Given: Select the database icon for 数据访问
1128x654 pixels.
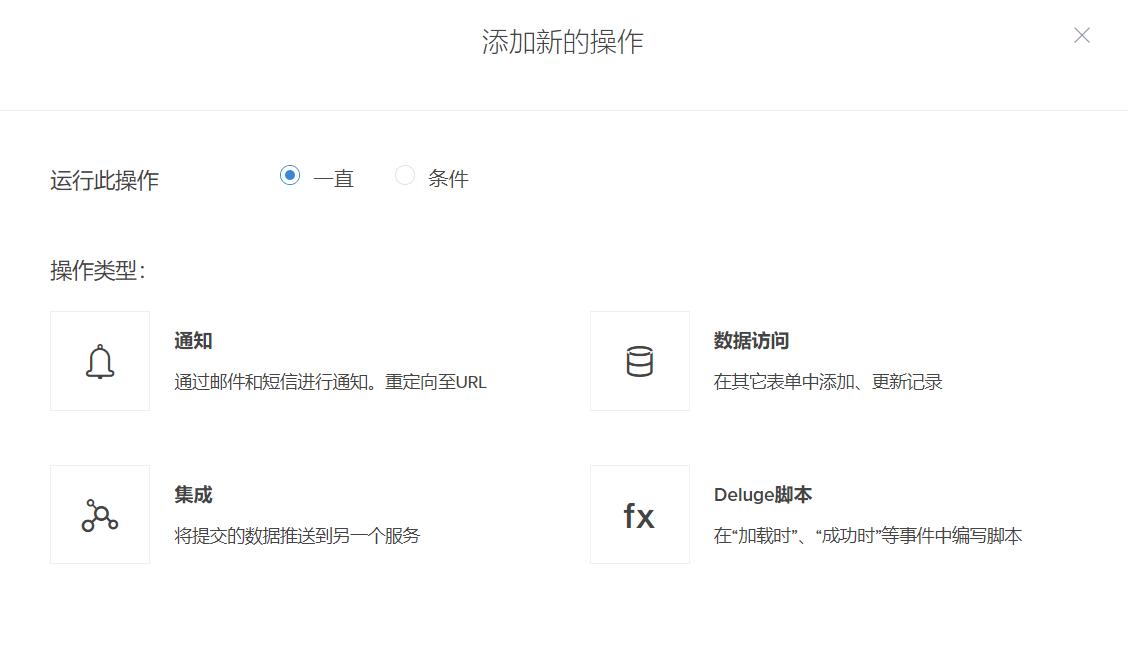Looking at the screenshot, I should (640, 361).
